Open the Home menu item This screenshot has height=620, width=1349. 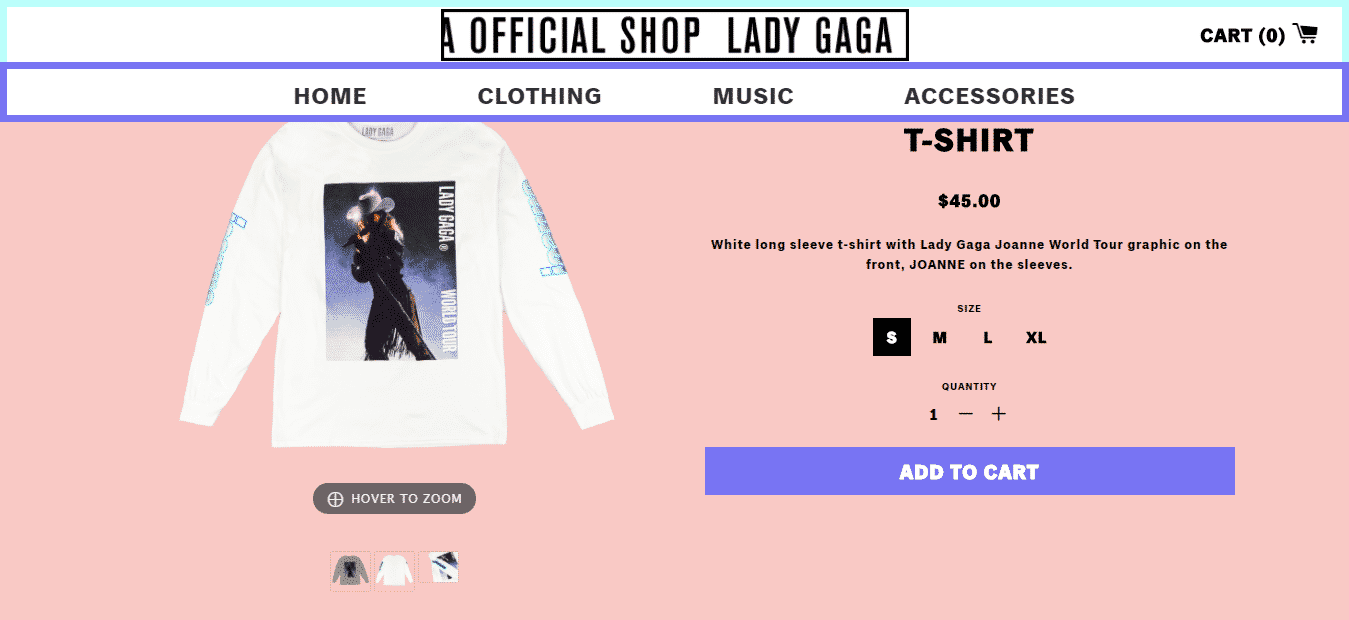330,96
